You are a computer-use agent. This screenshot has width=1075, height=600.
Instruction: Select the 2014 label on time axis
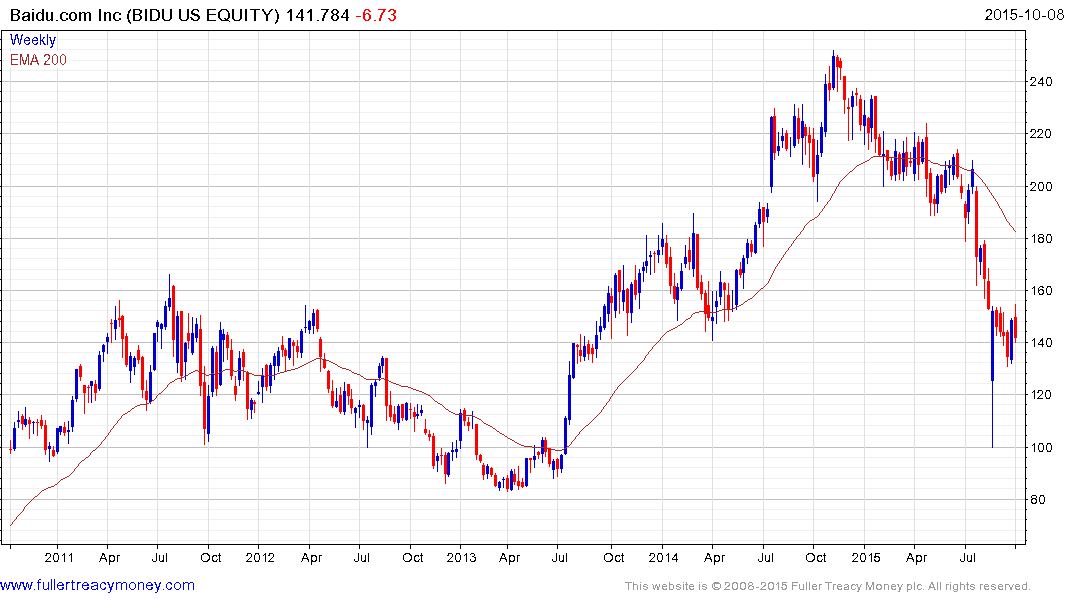coord(663,558)
